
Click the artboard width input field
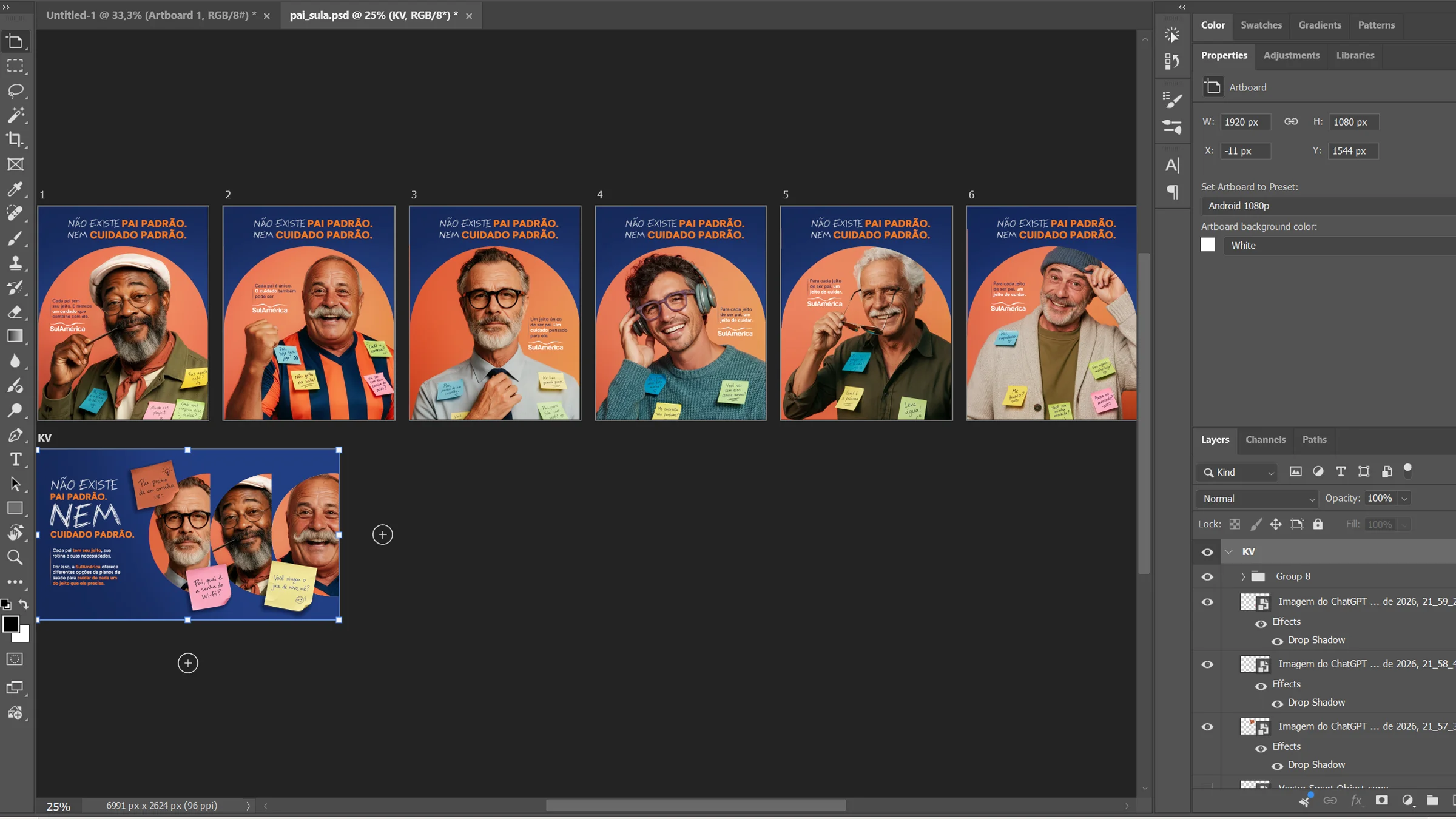point(1245,122)
